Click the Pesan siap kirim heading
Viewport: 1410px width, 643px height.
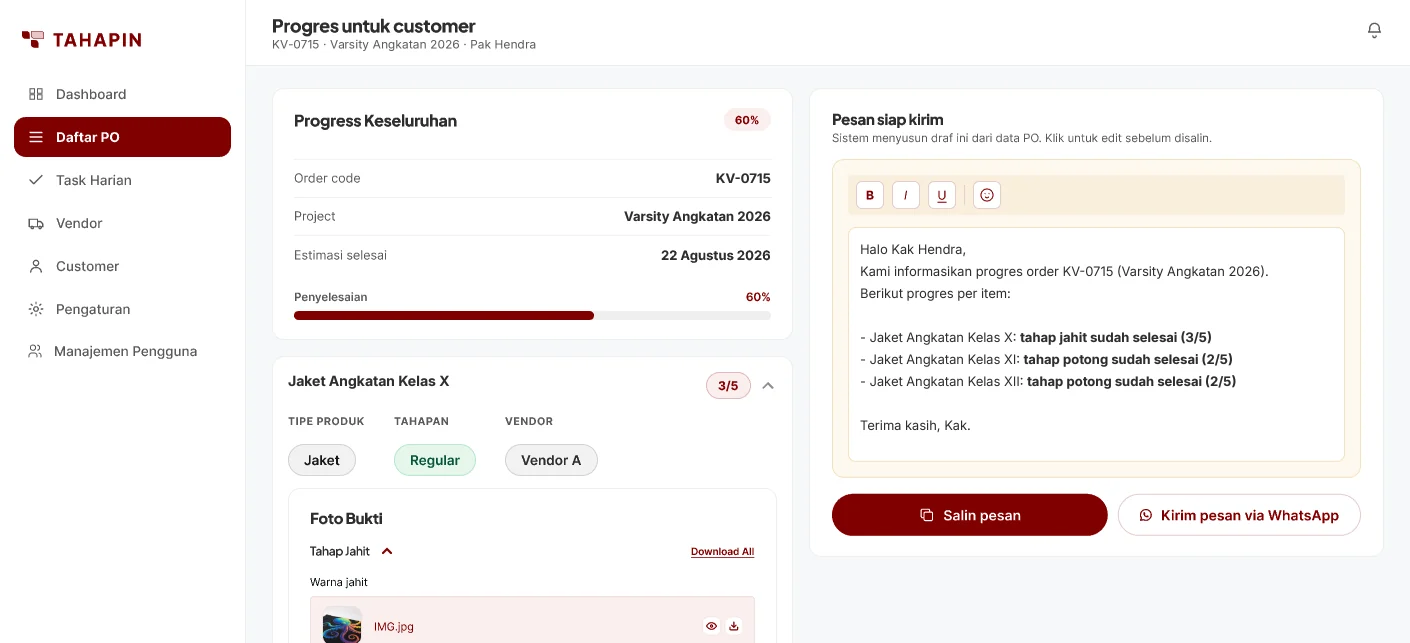coord(888,120)
